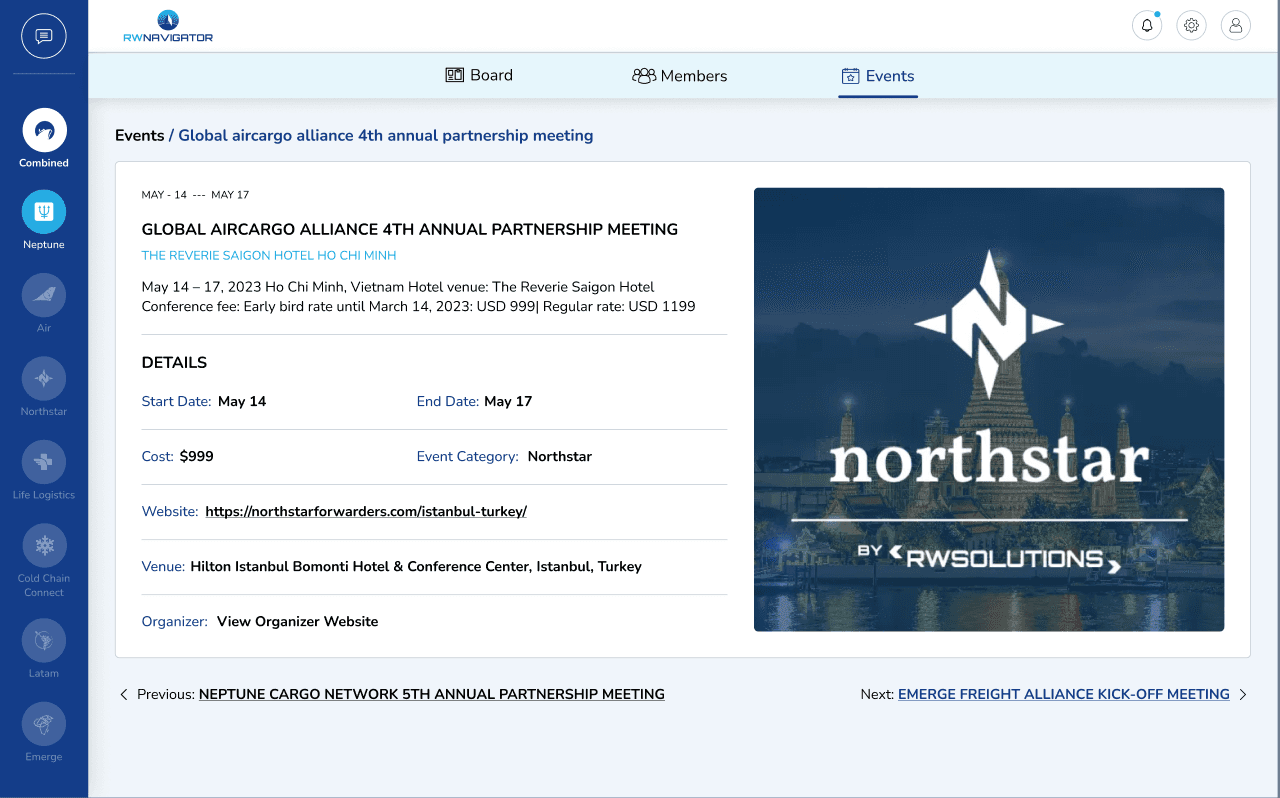Click the DETAILS section heading

click(175, 363)
